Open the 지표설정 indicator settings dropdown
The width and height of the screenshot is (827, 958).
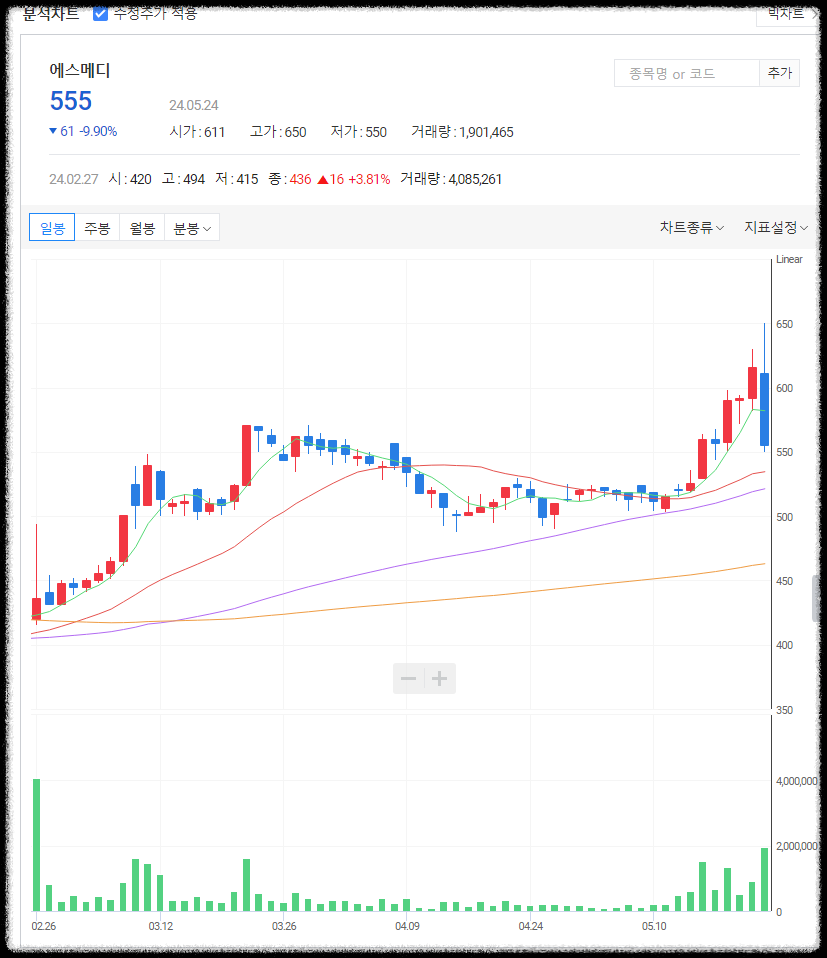tap(776, 227)
